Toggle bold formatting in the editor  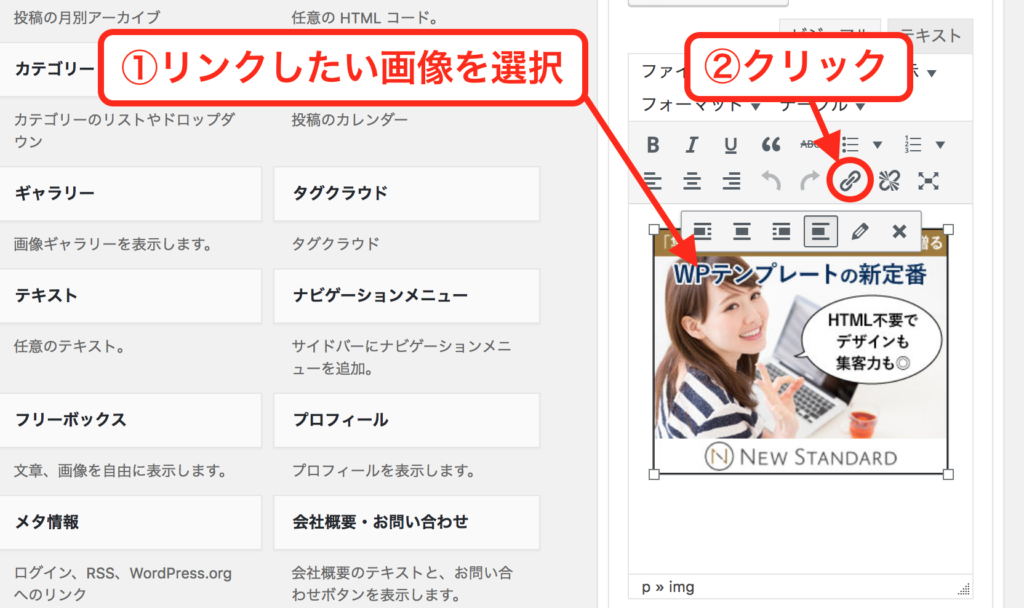click(653, 145)
